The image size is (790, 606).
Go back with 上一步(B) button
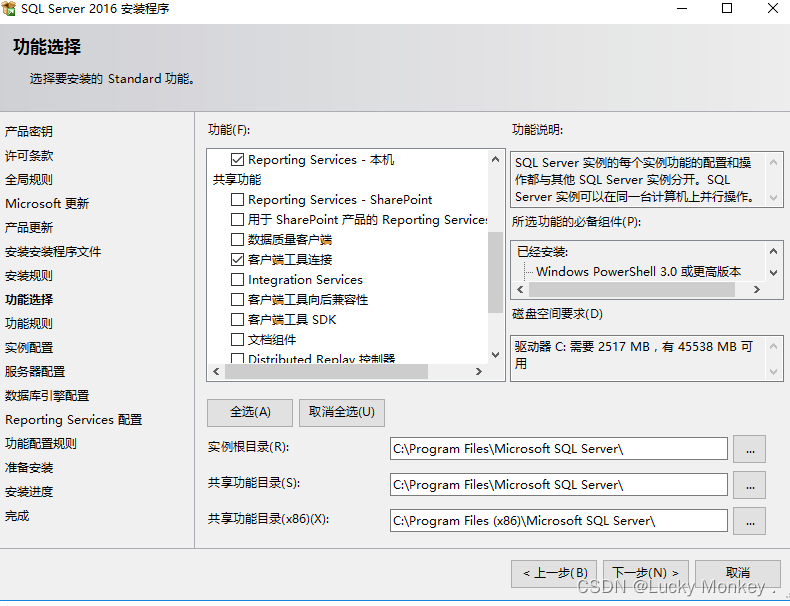(554, 573)
